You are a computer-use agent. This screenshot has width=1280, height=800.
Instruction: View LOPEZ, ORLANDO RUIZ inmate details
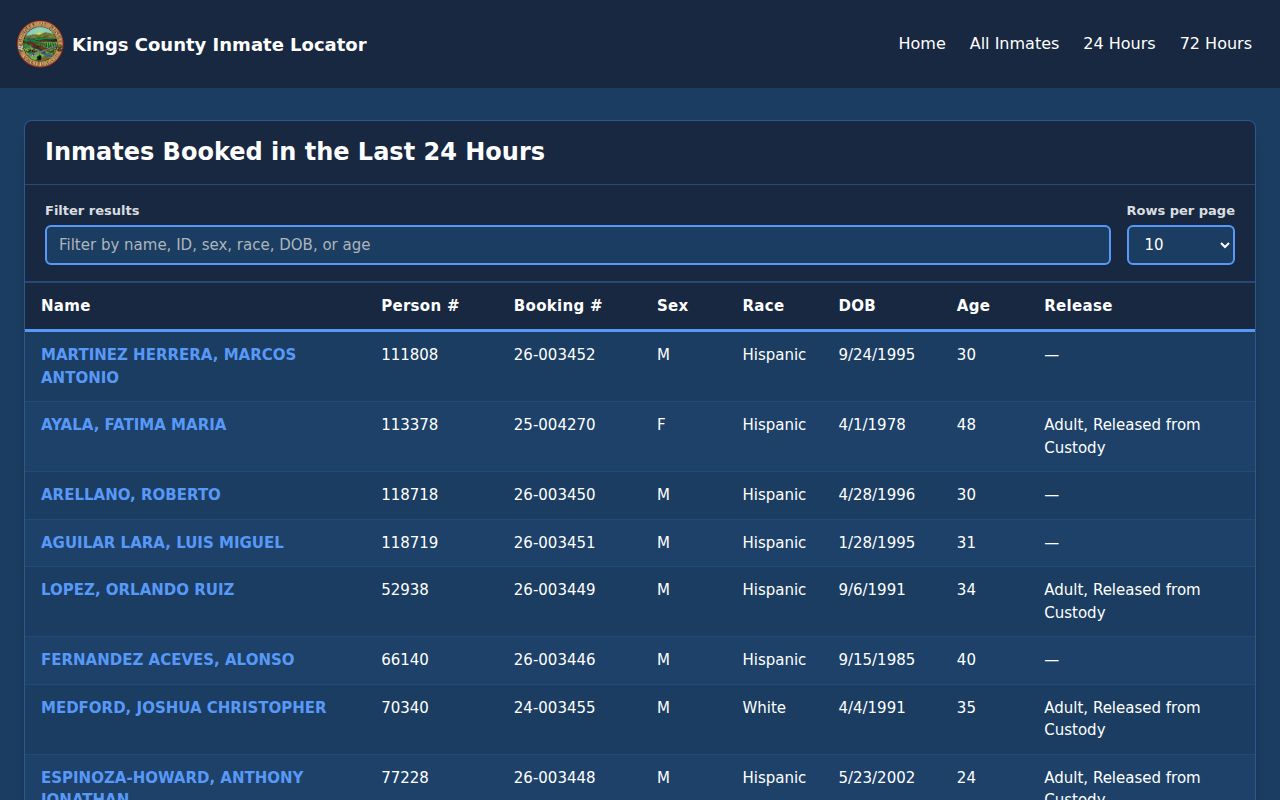pos(138,590)
